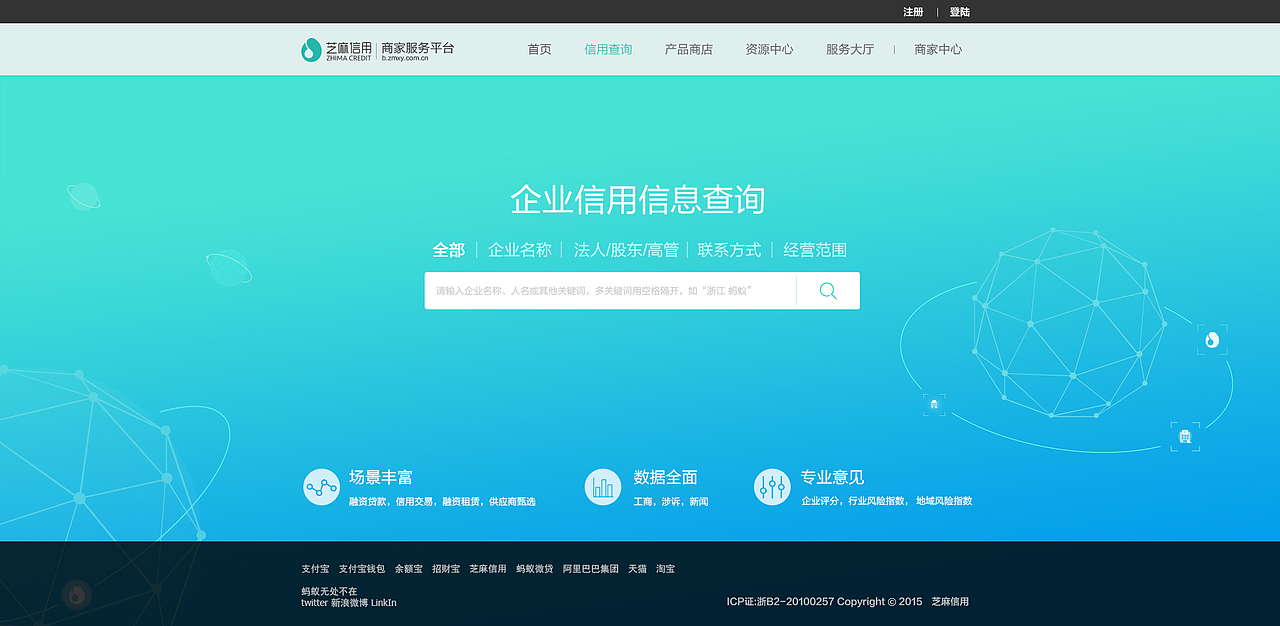Click the 登陆 login link
This screenshot has width=1280, height=626.
coord(958,11)
